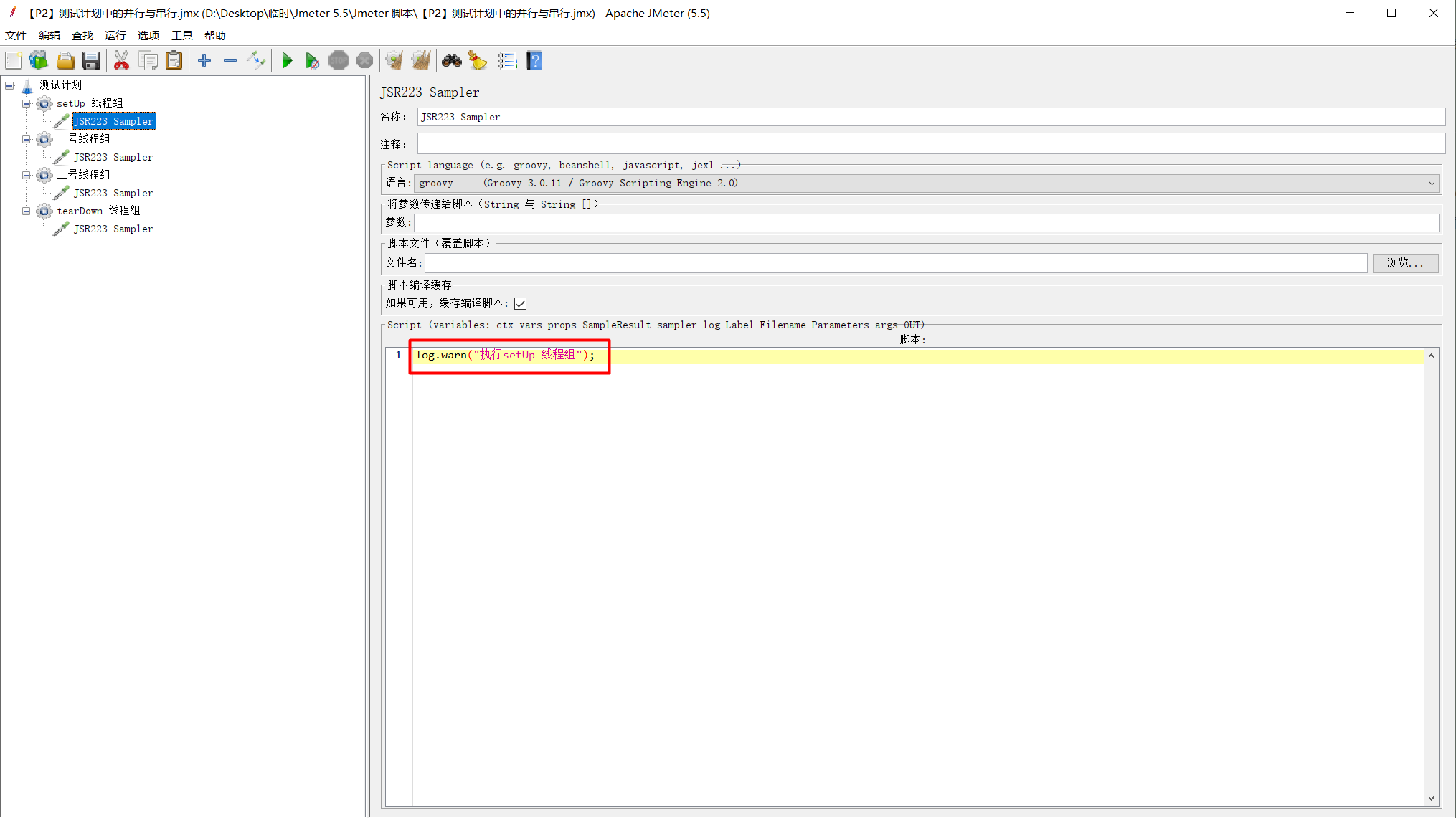Click the tearDown 线程组 gear icon
The image size is (1456, 818).
pyautogui.click(x=44, y=211)
